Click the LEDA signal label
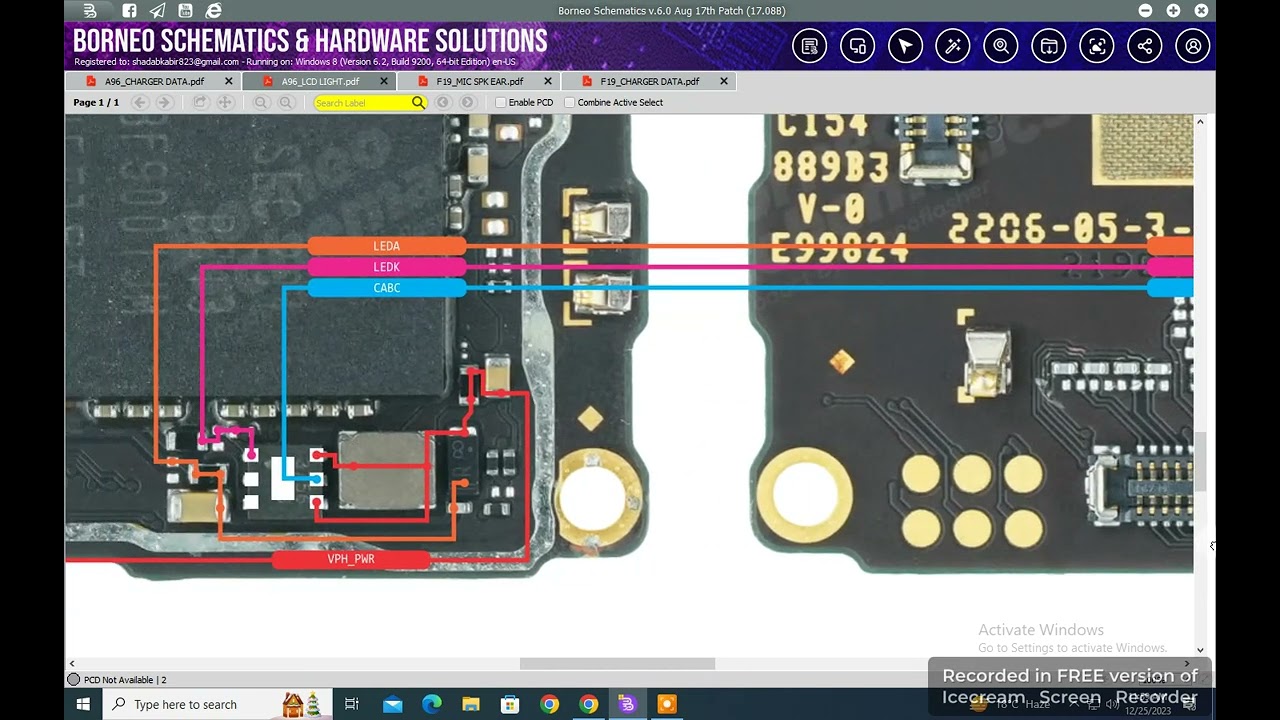Viewport: 1280px width, 720px height. pos(386,246)
